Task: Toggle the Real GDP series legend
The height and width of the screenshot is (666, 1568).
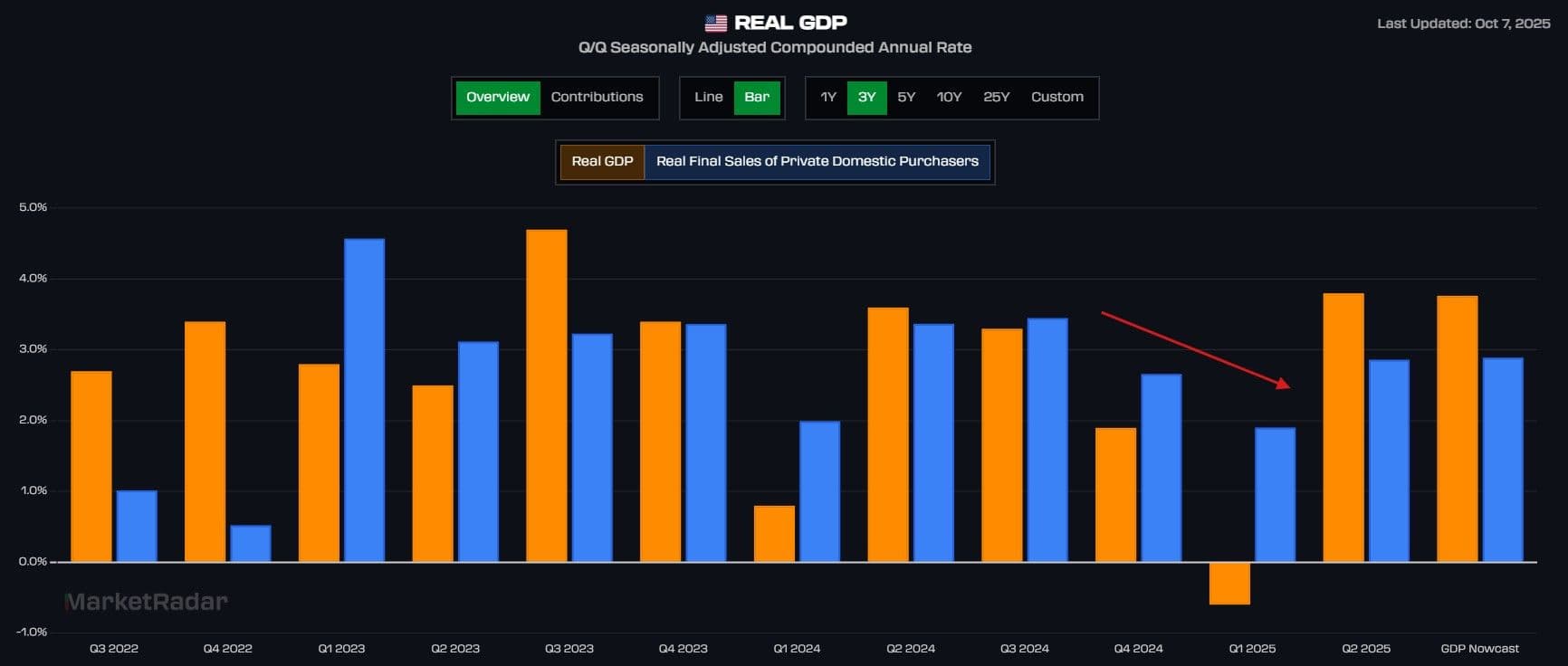Action: coord(602,162)
